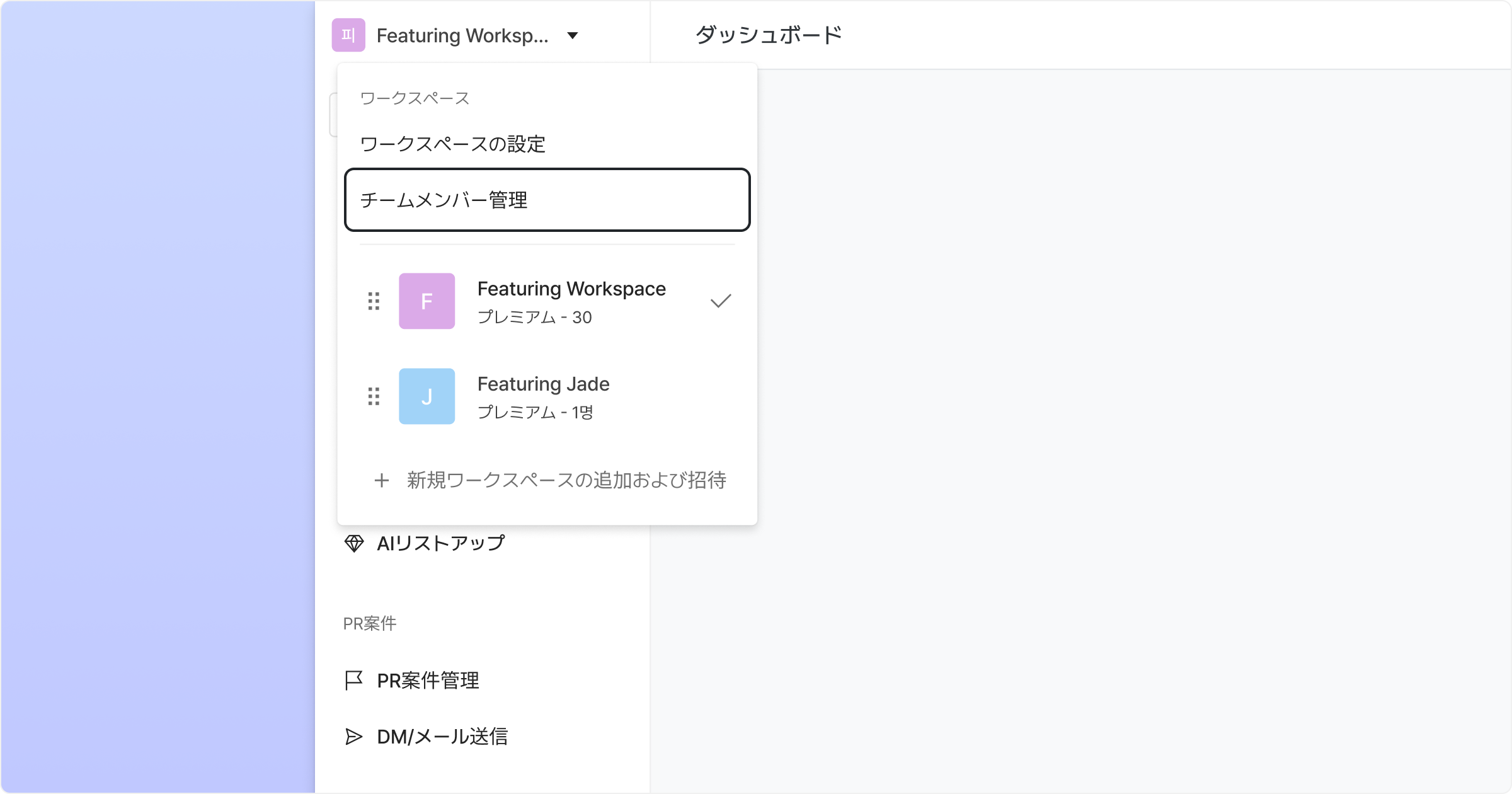Open PR案件管理 in sidebar
1512x794 pixels.
428,681
